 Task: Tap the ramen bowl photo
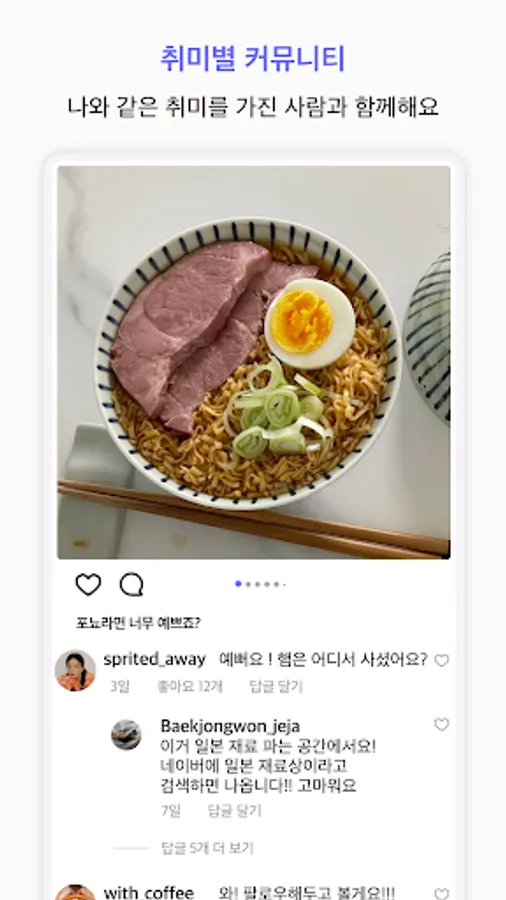point(254,362)
